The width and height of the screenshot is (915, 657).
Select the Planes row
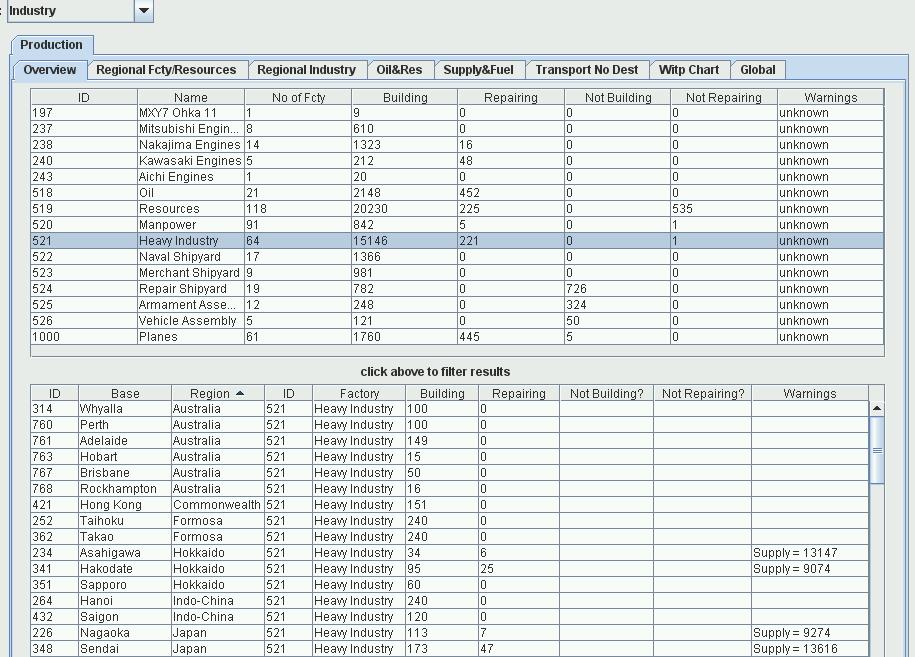click(x=457, y=337)
